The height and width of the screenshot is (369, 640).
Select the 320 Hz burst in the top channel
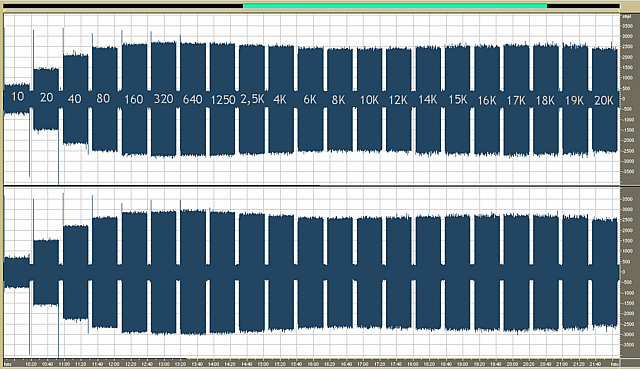pyautogui.click(x=163, y=99)
